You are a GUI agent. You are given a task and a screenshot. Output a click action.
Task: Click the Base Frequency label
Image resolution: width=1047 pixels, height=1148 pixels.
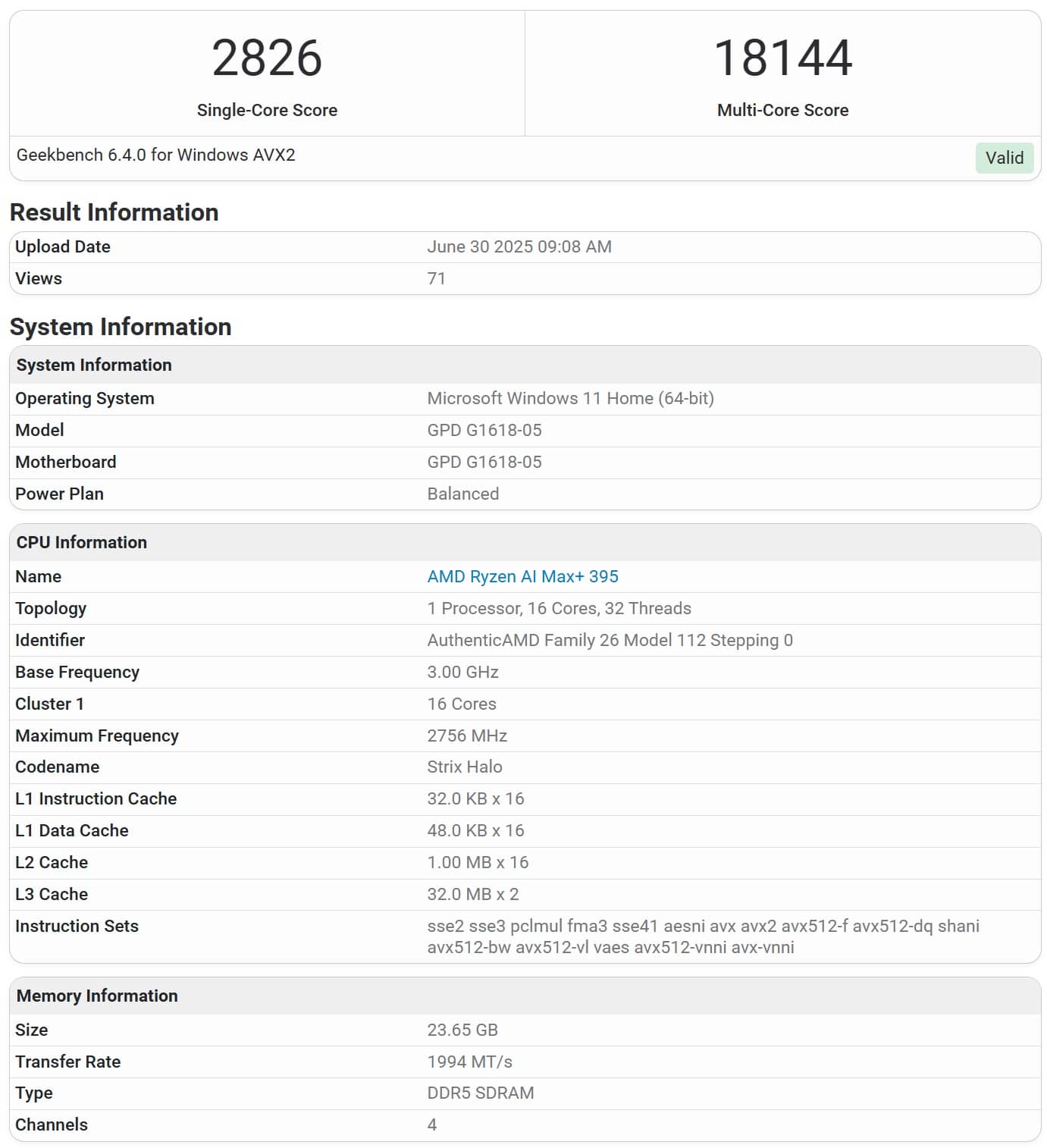click(77, 672)
